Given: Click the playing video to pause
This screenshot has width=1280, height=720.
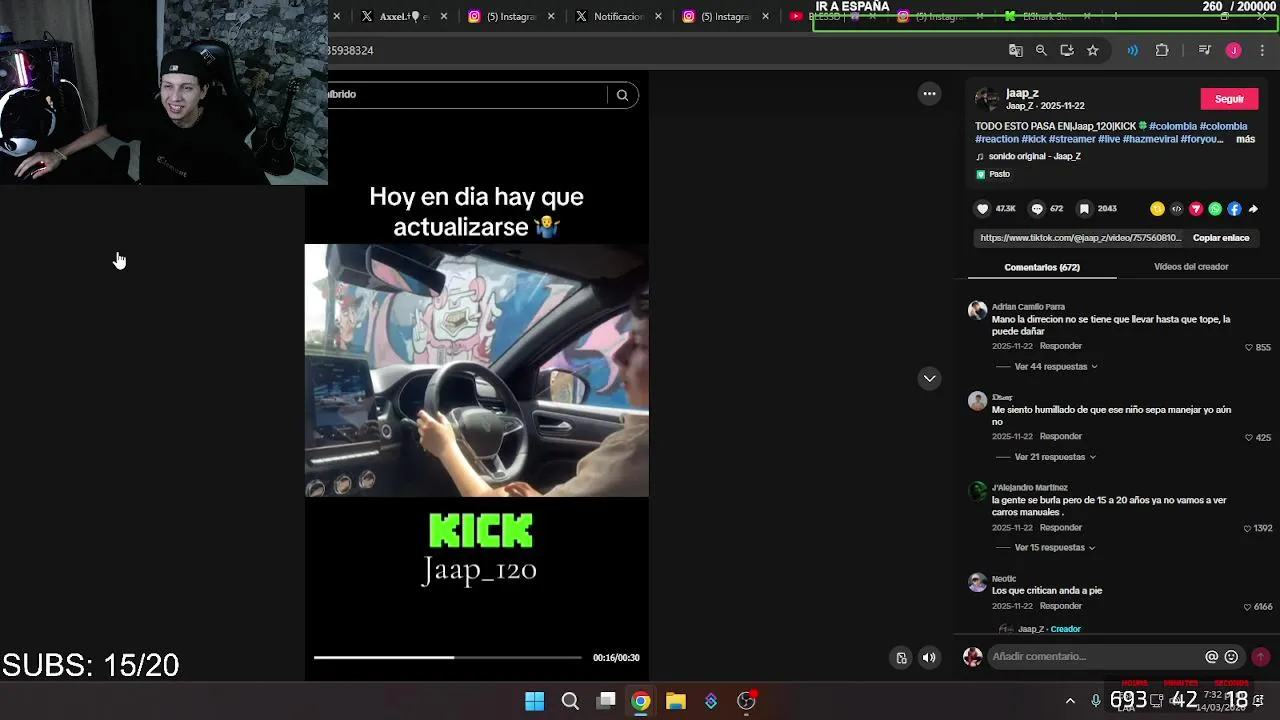Looking at the screenshot, I should pos(477,370).
